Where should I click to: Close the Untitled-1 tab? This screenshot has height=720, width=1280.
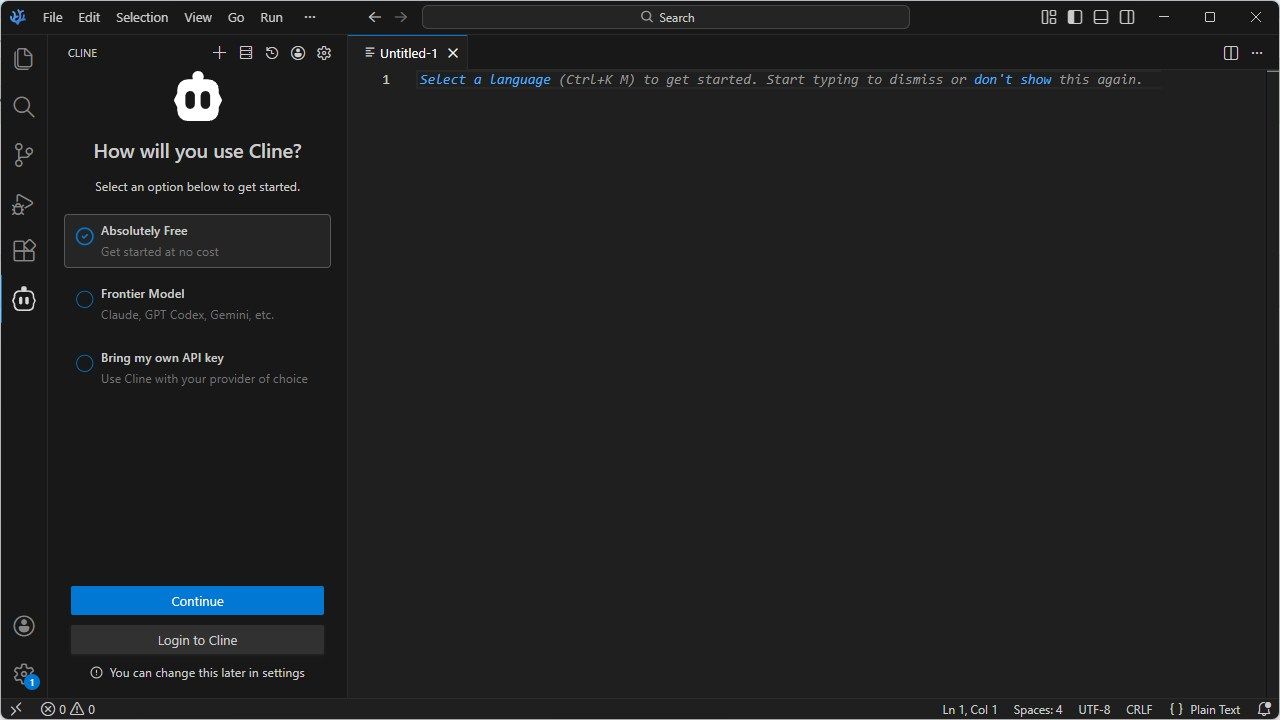[453, 53]
